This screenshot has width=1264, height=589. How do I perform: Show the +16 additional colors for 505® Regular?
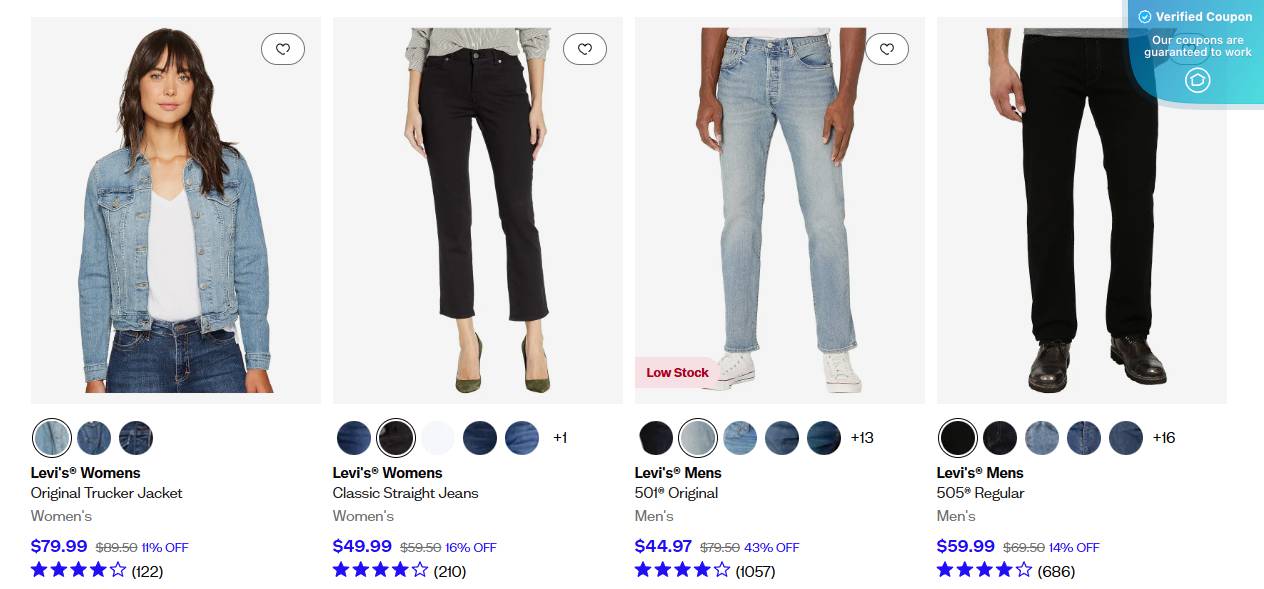tap(1164, 437)
